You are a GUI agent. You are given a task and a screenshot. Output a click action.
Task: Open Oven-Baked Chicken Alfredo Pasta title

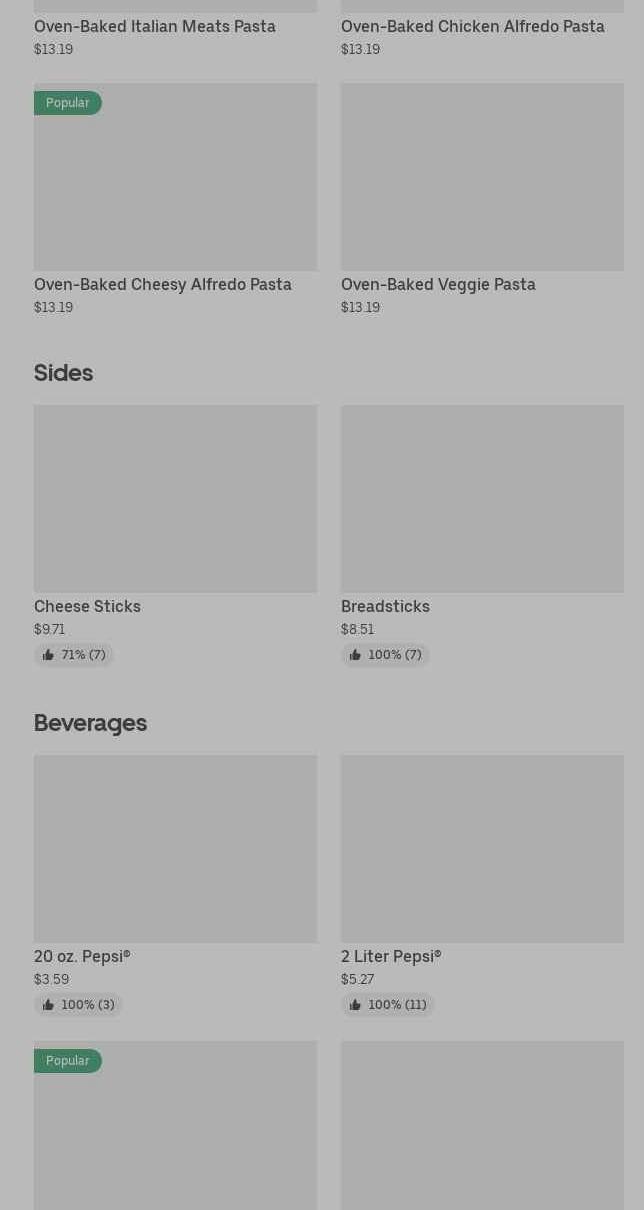[x=472, y=26]
